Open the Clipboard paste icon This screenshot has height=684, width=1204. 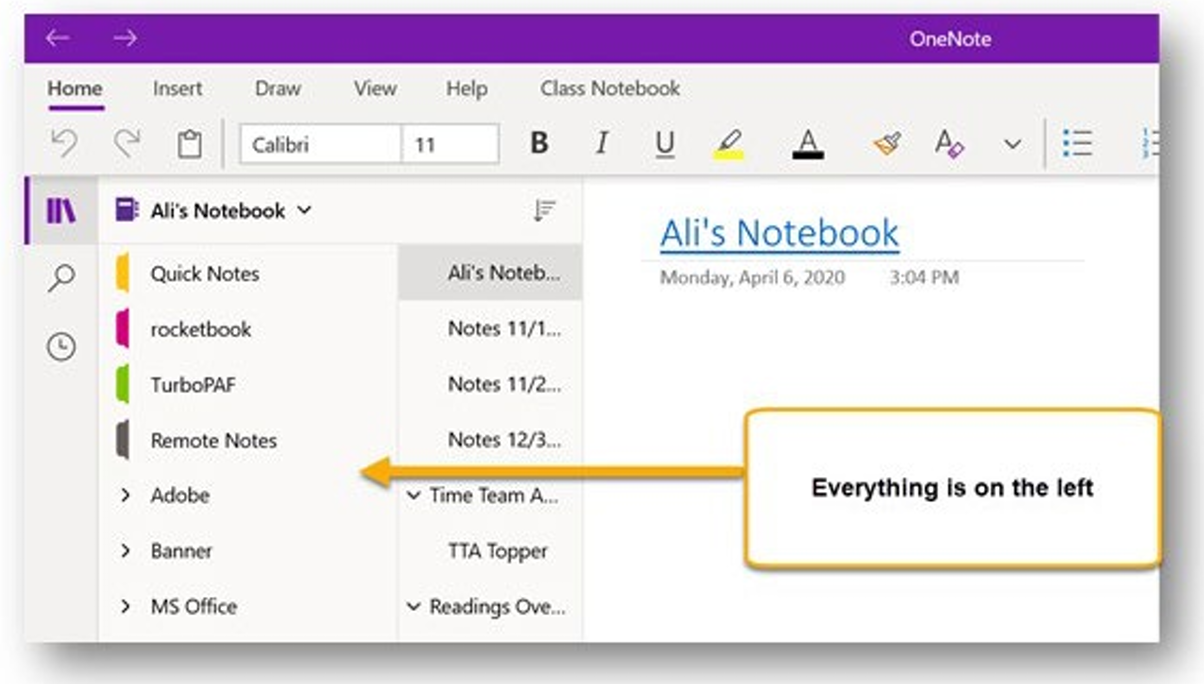[x=188, y=143]
